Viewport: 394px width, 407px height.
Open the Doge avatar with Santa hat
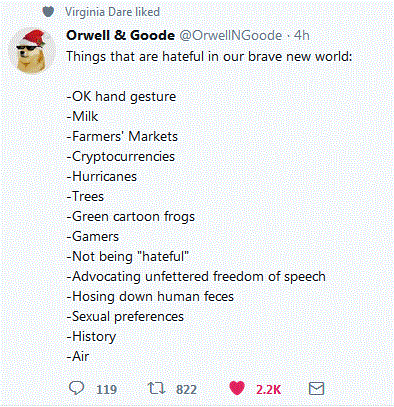tap(32, 51)
